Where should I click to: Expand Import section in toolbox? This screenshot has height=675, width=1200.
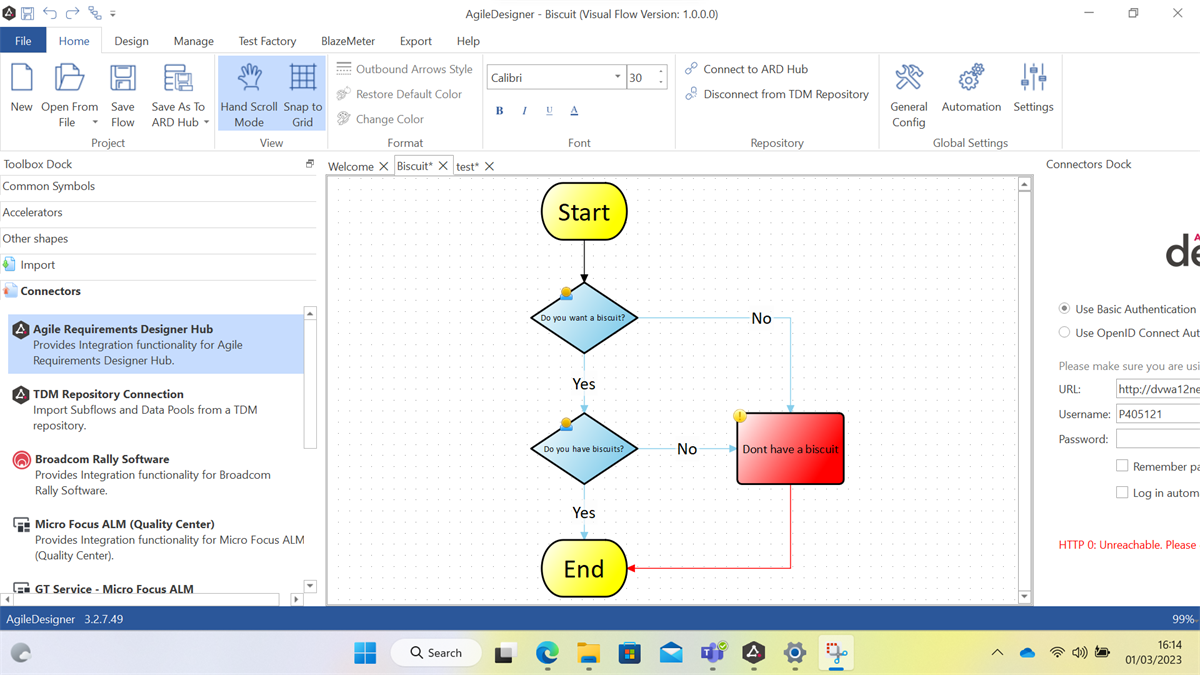(x=158, y=265)
